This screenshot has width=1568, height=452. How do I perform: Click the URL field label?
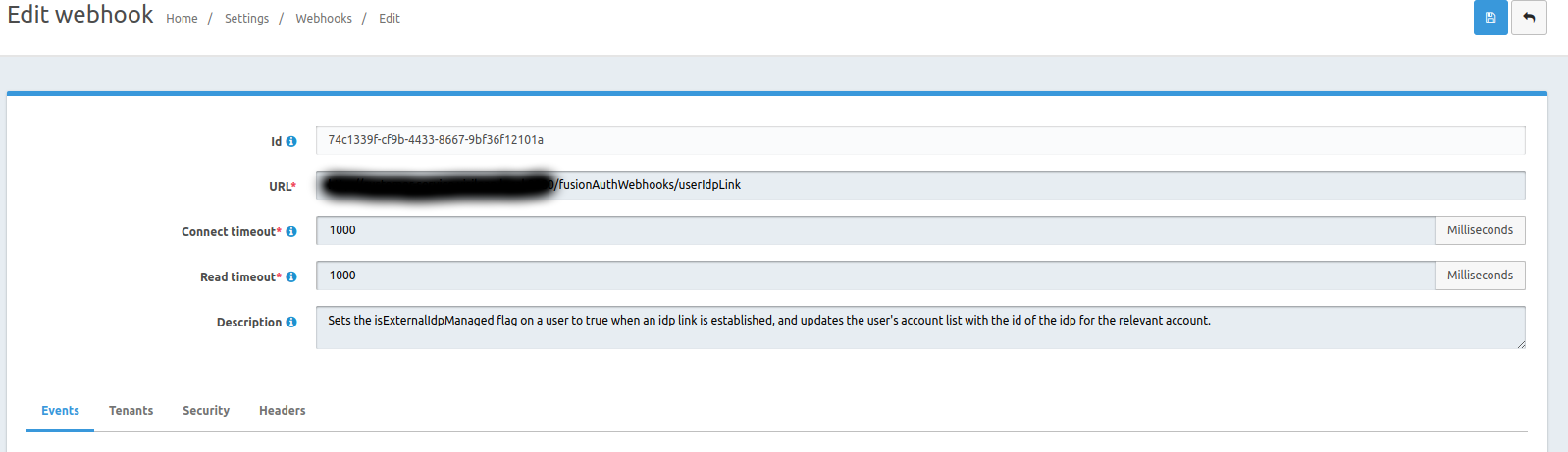pos(283,187)
